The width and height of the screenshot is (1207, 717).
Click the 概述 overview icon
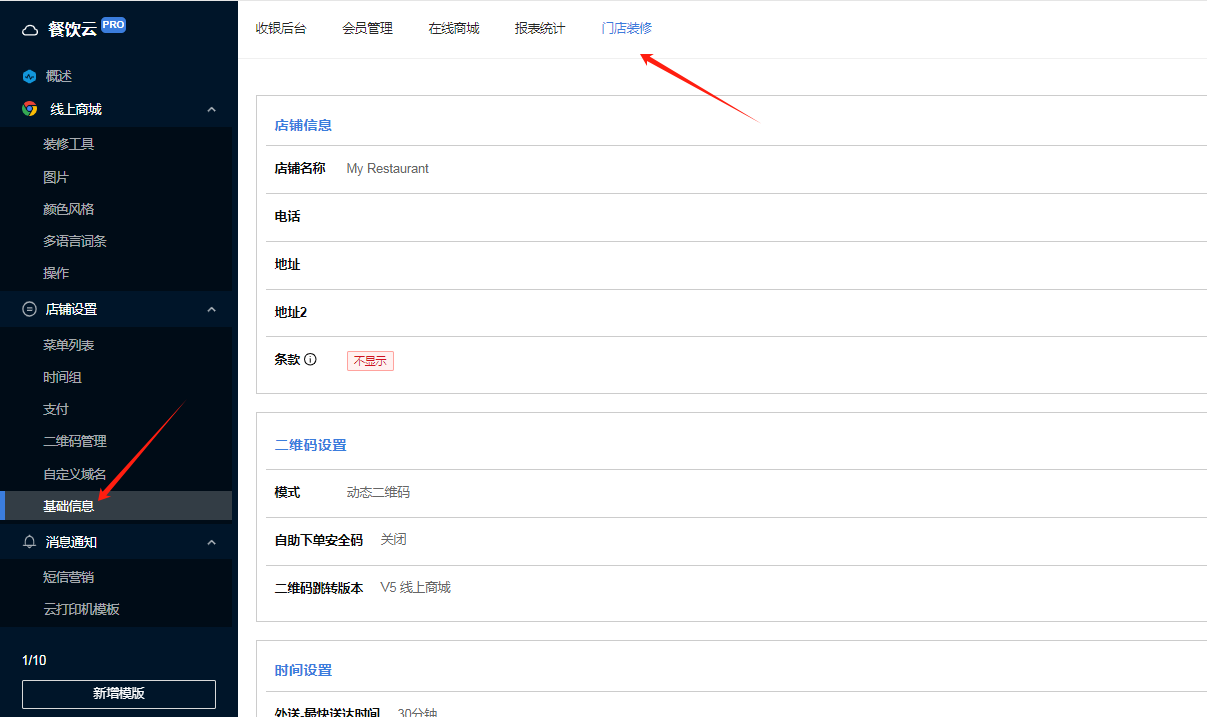(30, 76)
